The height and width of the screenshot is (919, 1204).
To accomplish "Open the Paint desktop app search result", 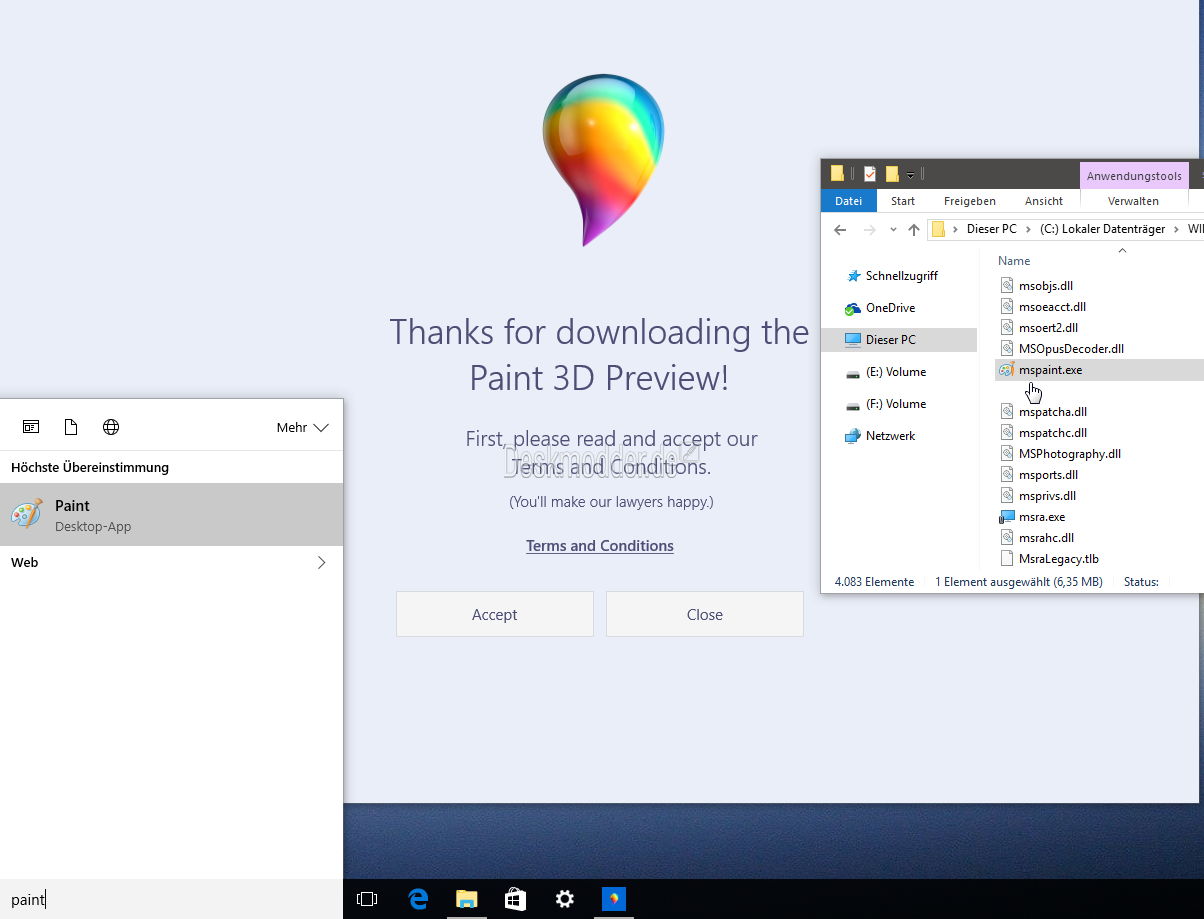I will [x=171, y=515].
